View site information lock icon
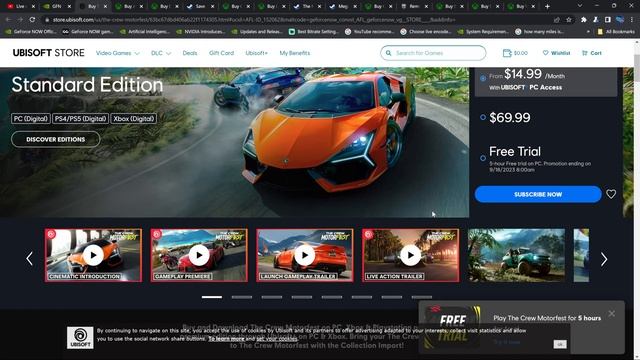Viewport: 640px width, 360px height. pos(47,20)
